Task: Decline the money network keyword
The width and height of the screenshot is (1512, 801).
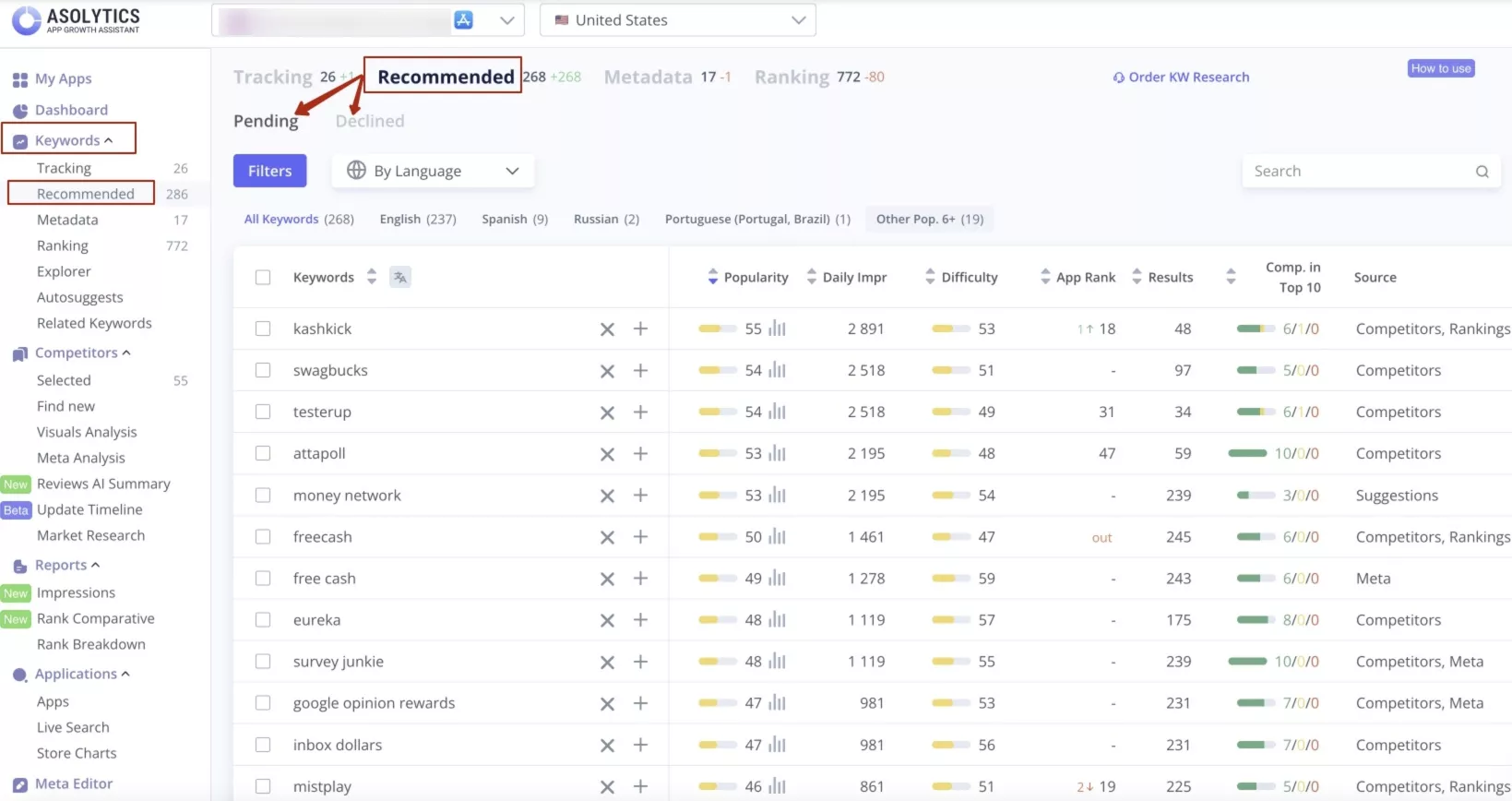Action: pos(607,496)
